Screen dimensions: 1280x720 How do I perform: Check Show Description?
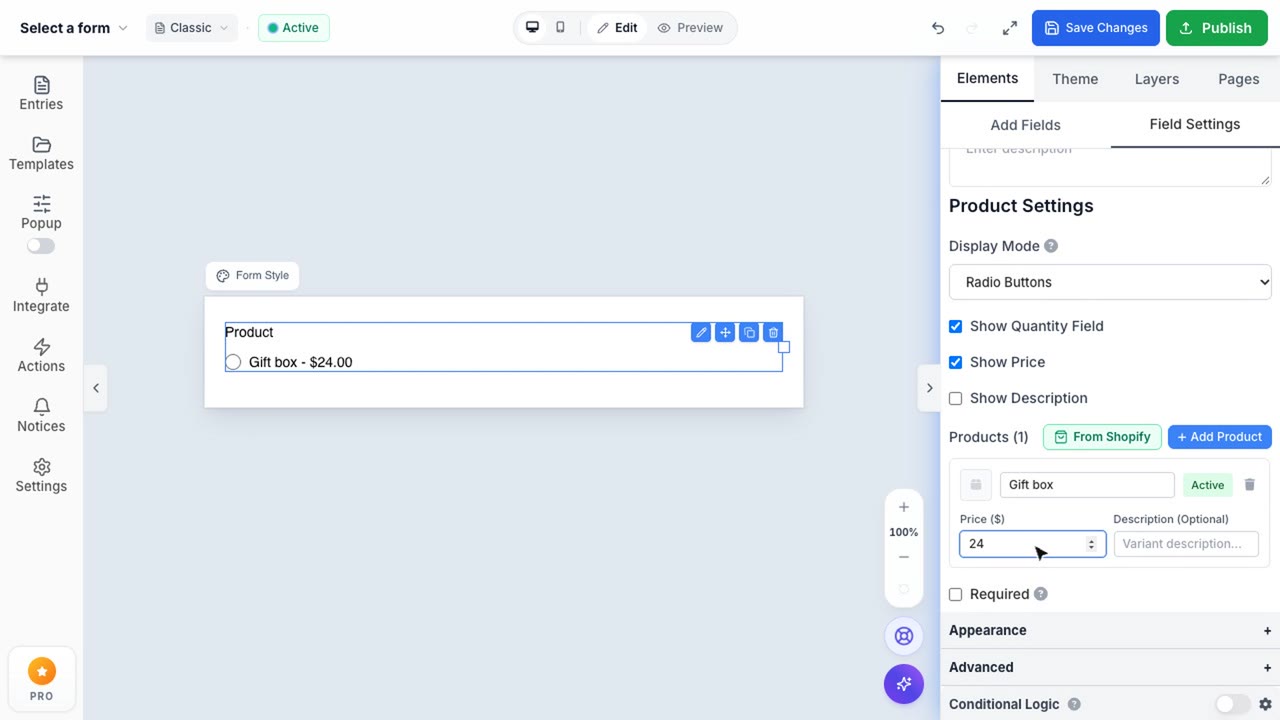coord(955,398)
